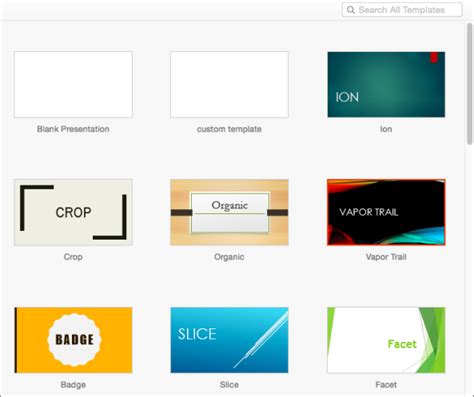Select the Blank Presentation thumbnail
474x397 pixels.
pyautogui.click(x=73, y=84)
